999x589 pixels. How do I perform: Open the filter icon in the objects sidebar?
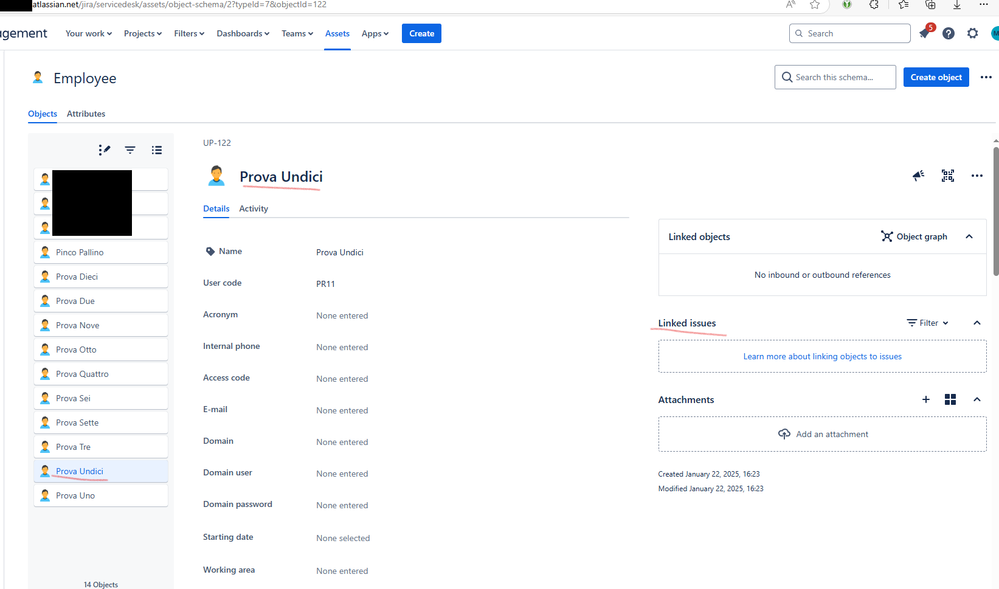click(130, 150)
